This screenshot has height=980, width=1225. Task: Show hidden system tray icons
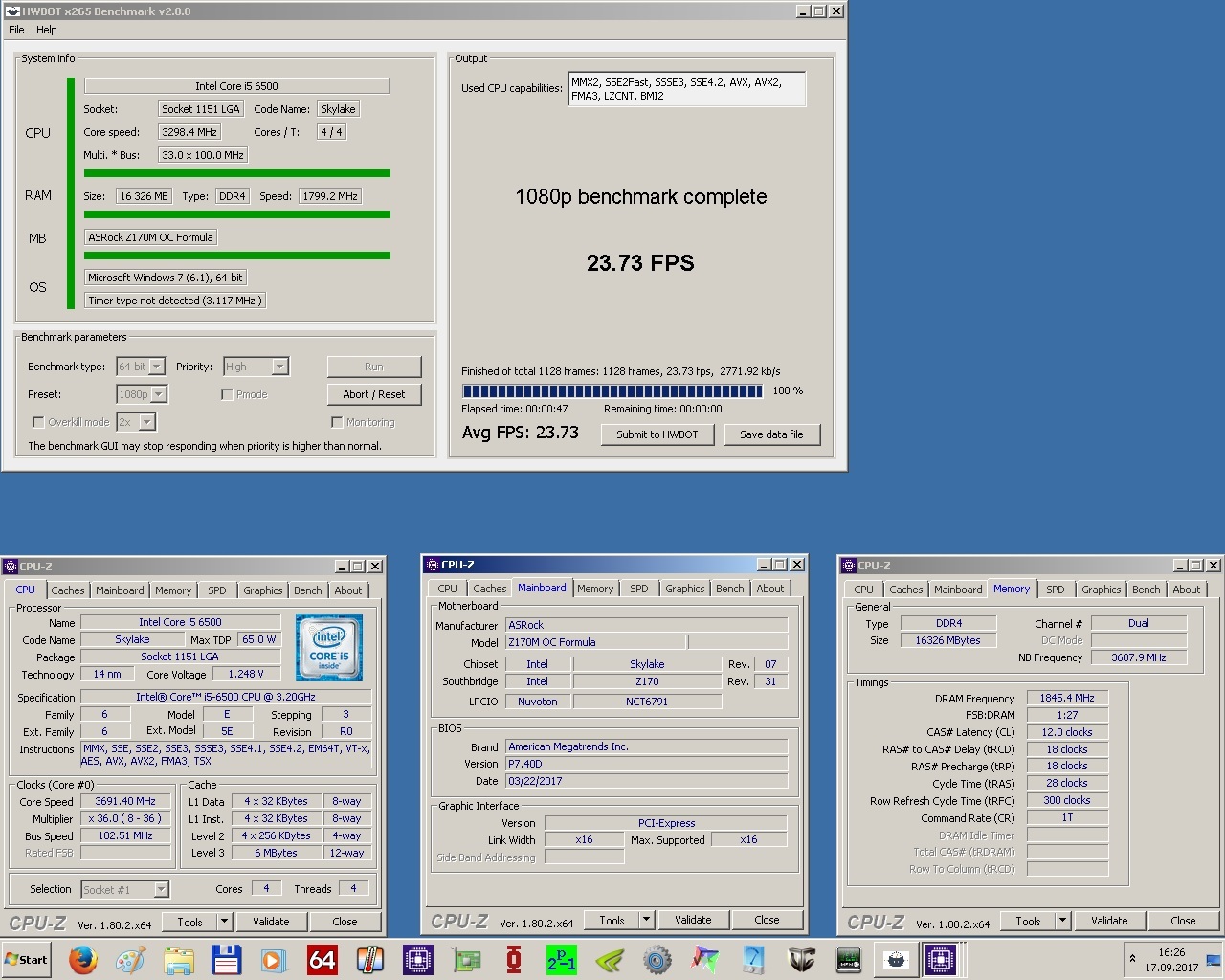coord(1133,958)
